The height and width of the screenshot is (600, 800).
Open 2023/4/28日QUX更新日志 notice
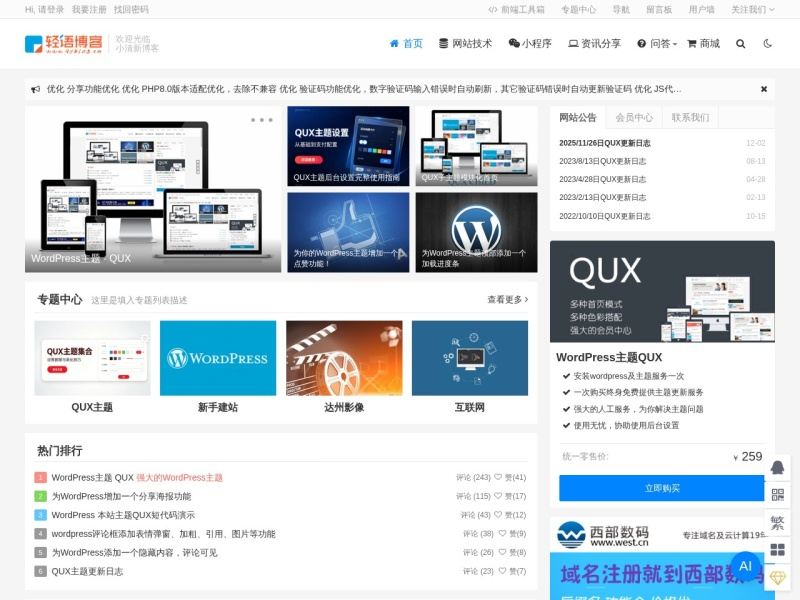pyautogui.click(x=603, y=180)
